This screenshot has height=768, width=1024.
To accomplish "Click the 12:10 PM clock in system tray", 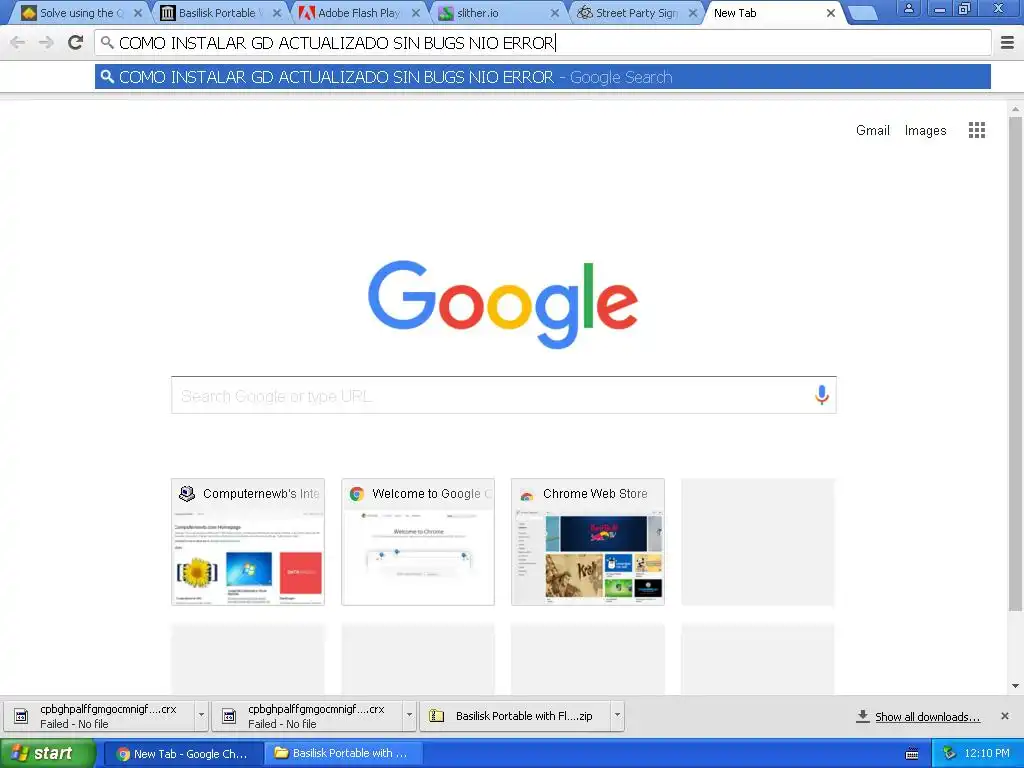I will (x=987, y=754).
